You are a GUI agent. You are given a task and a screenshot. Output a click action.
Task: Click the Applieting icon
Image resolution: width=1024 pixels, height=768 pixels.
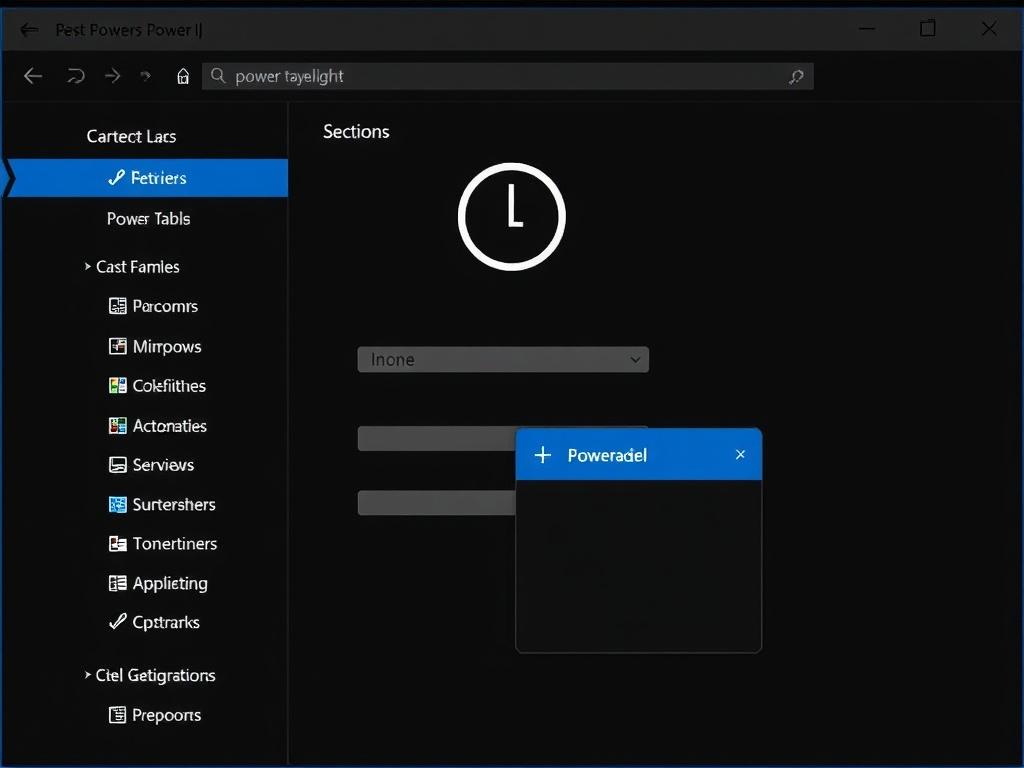pyautogui.click(x=117, y=583)
